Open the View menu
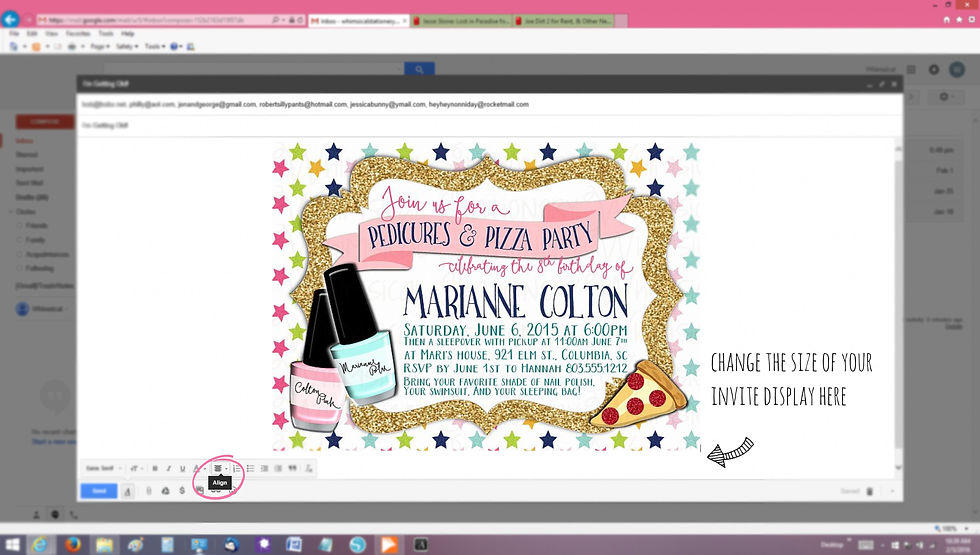 [x=52, y=34]
